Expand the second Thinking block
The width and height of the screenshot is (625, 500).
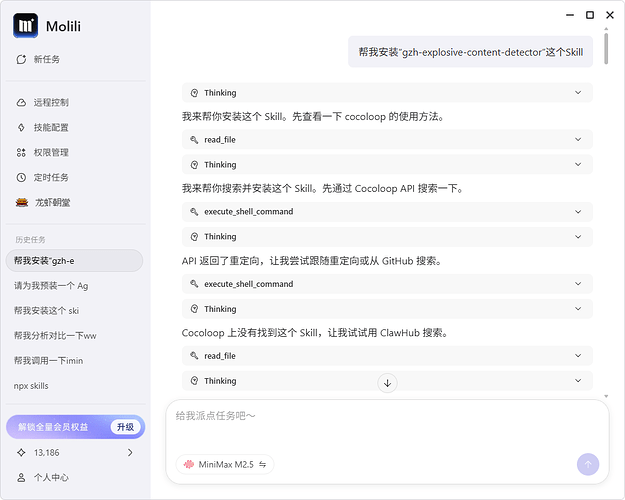(387, 165)
